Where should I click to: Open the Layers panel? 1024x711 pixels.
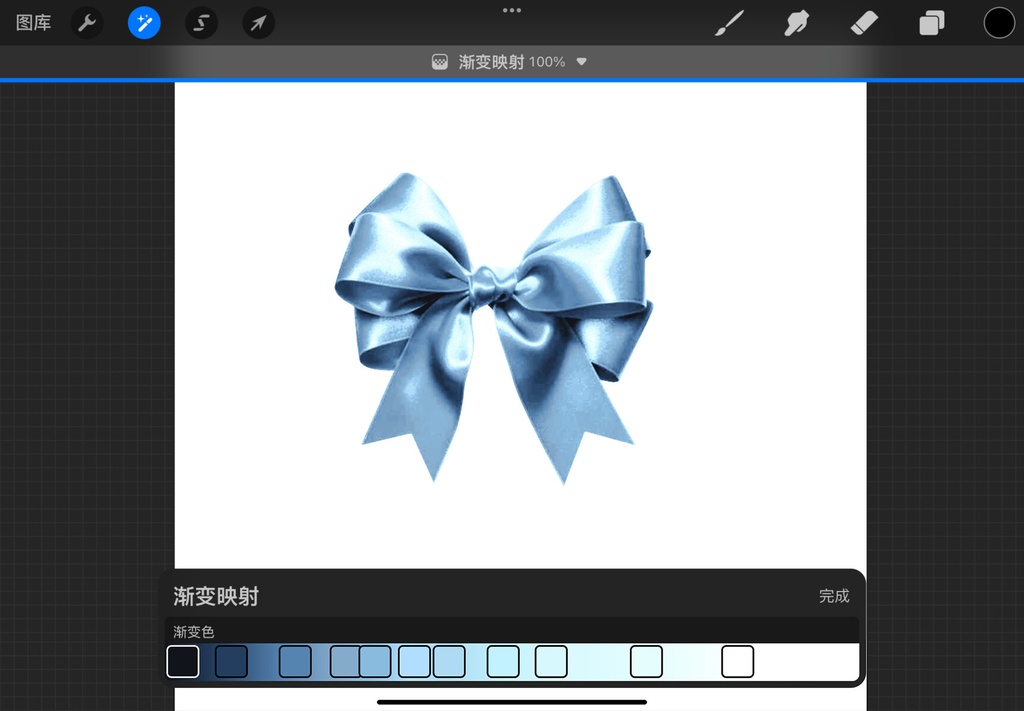tap(931, 22)
